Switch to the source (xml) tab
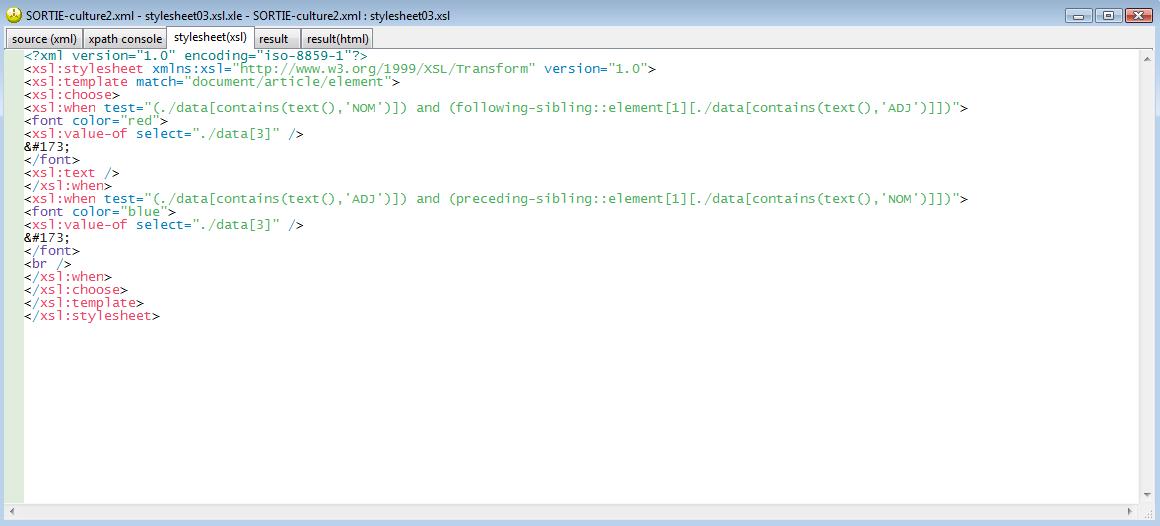Viewport: 1160px width, 526px height. 44,38
